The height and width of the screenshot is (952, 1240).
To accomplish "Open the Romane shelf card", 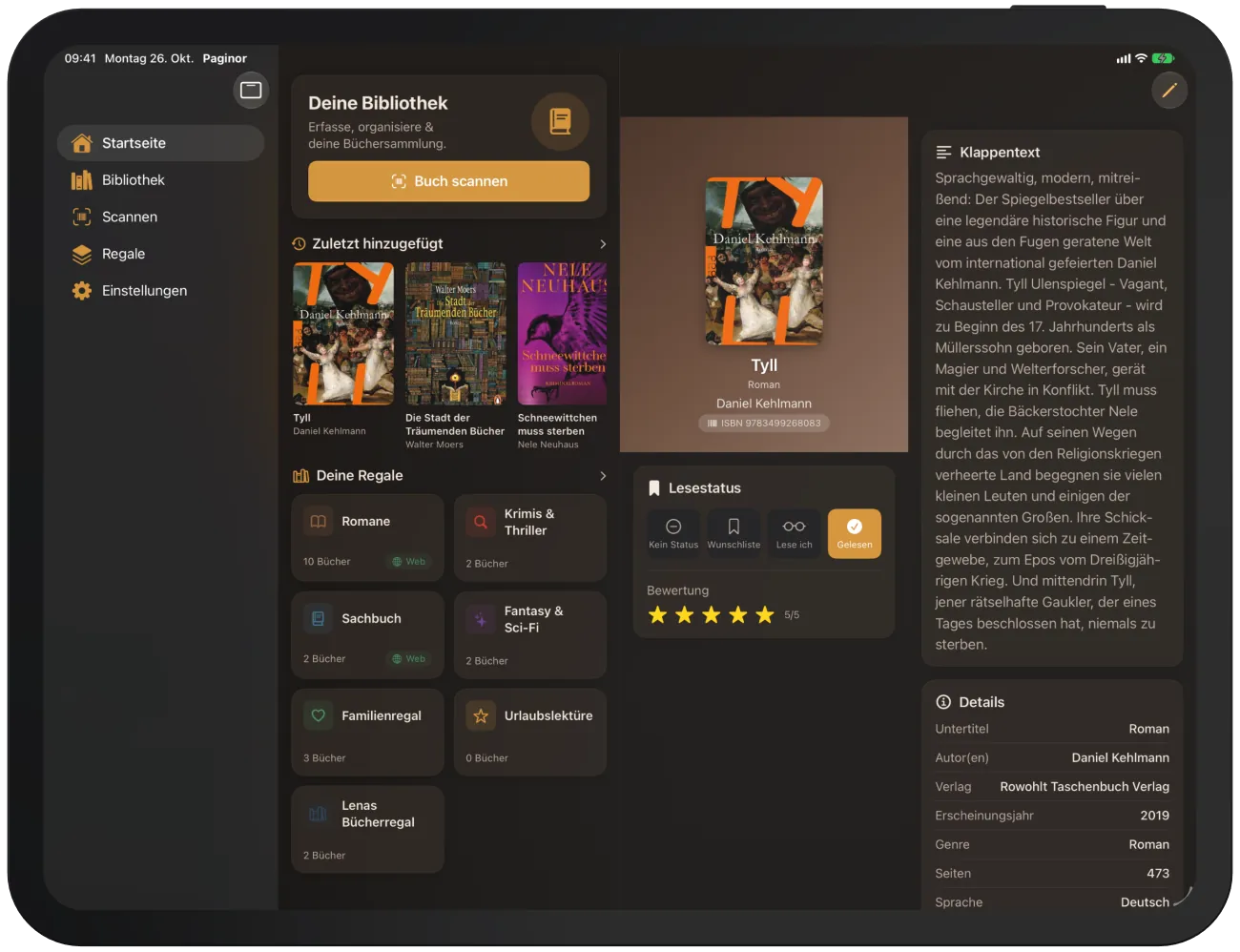I will (367, 538).
